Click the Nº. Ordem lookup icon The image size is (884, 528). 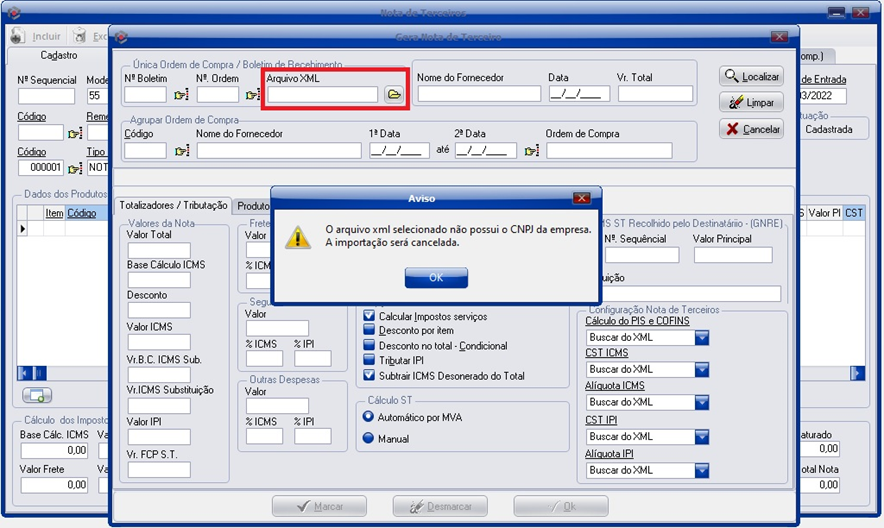pyautogui.click(x=250, y=95)
